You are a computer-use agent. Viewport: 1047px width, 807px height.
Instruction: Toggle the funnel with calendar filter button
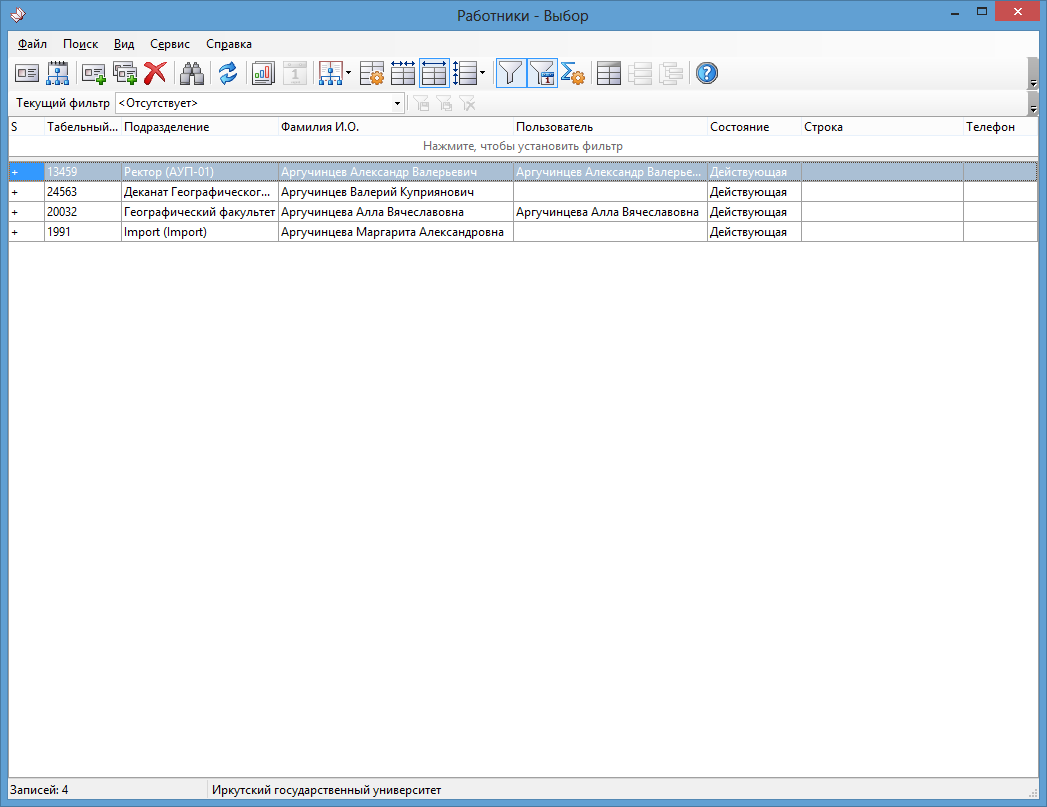coord(541,73)
